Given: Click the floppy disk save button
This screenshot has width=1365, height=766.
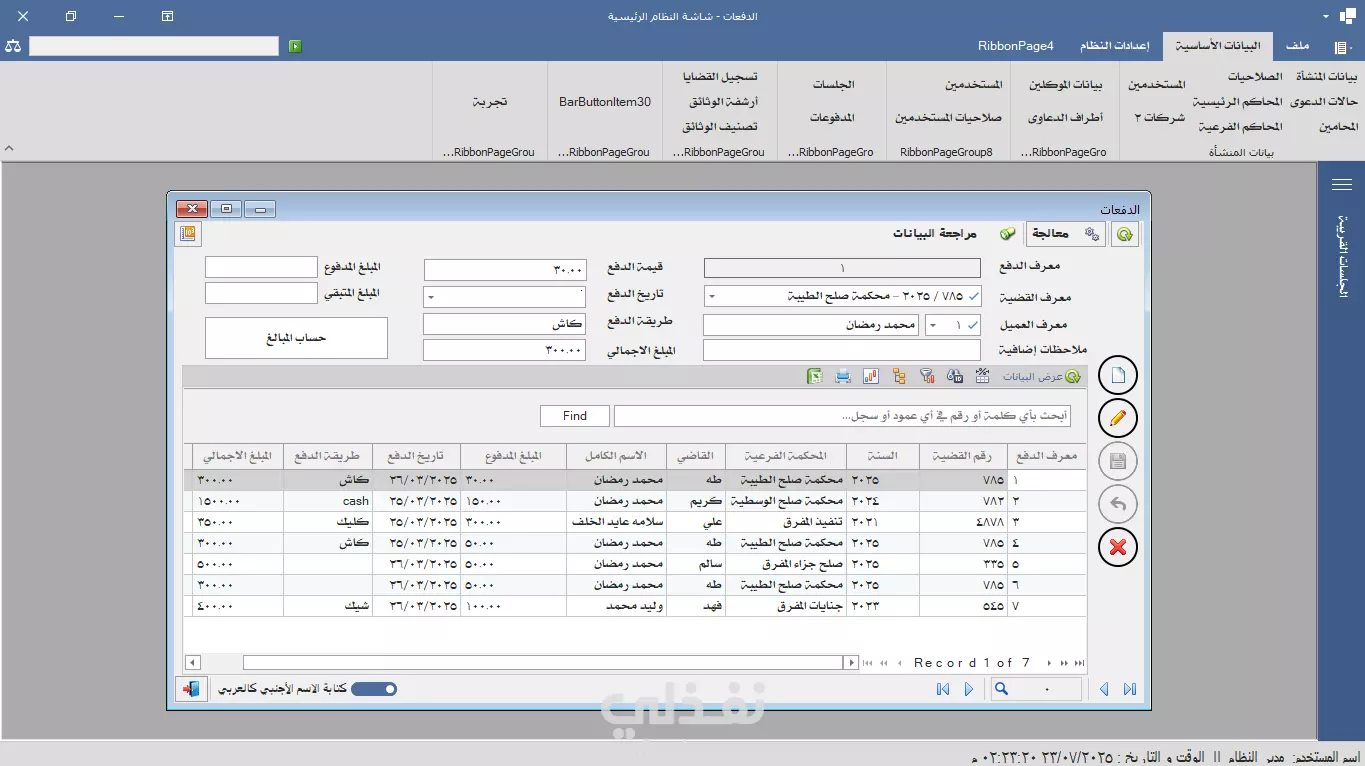Looking at the screenshot, I should tap(1118, 461).
